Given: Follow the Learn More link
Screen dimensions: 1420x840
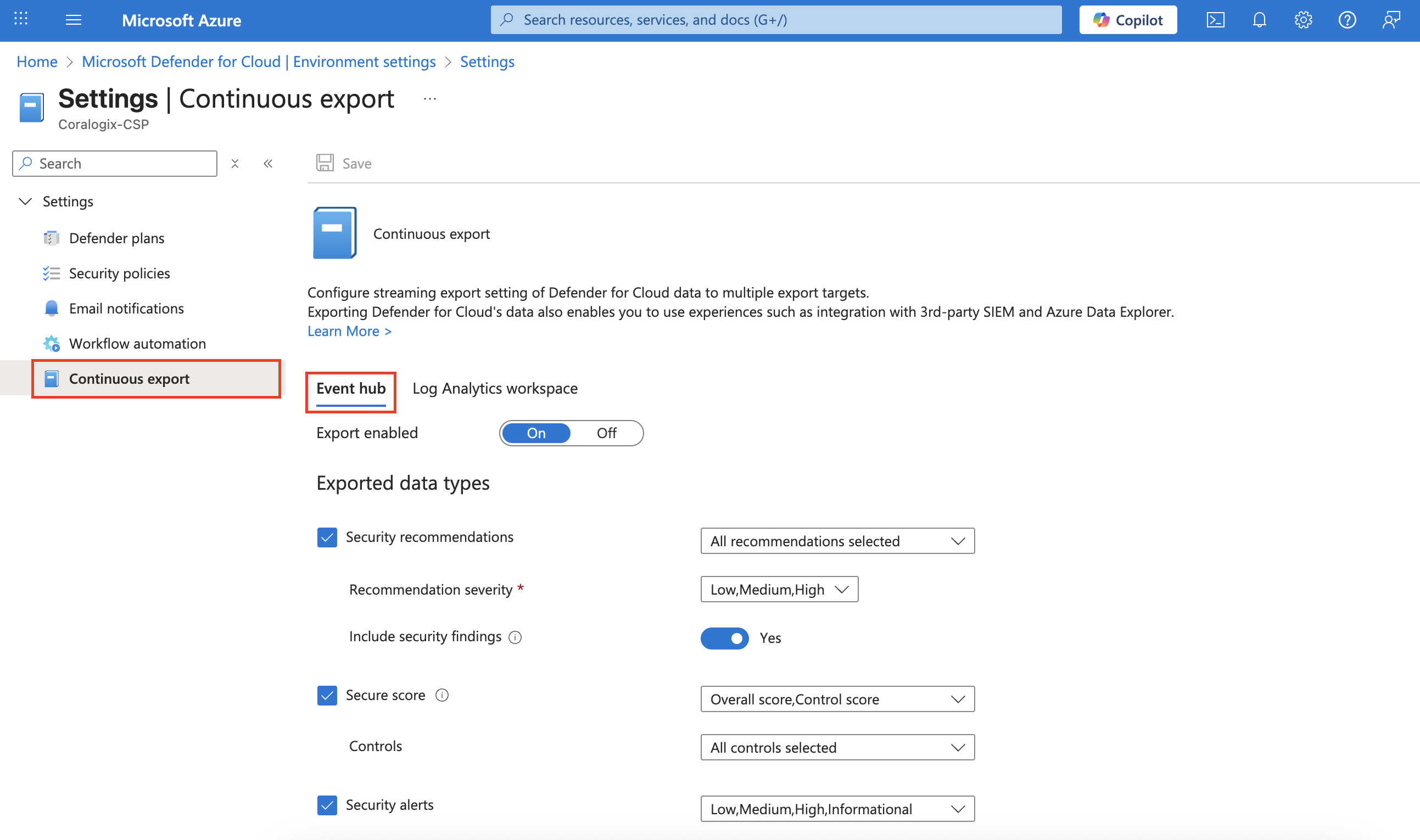Looking at the screenshot, I should (x=349, y=331).
